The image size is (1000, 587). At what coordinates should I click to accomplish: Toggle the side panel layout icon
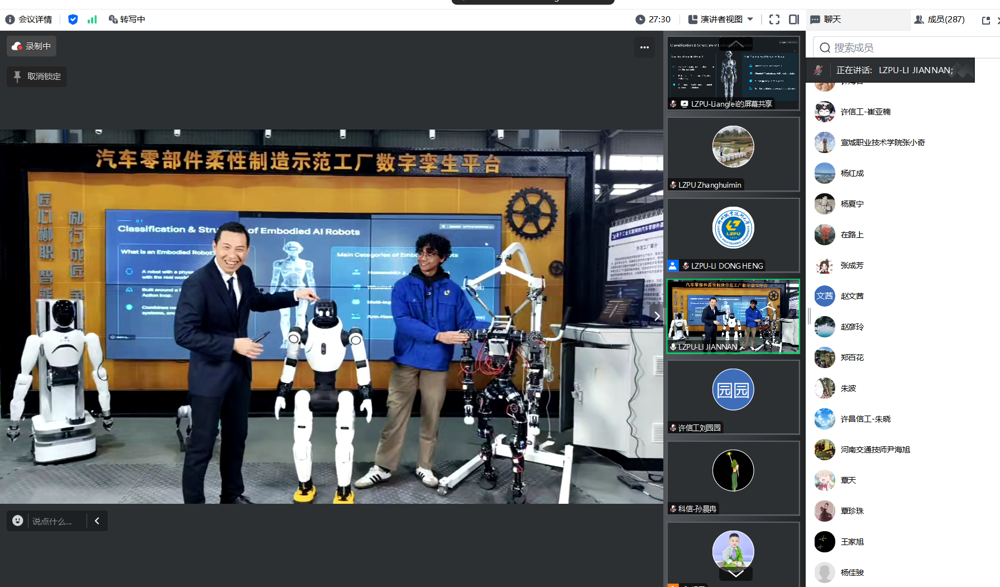point(794,19)
